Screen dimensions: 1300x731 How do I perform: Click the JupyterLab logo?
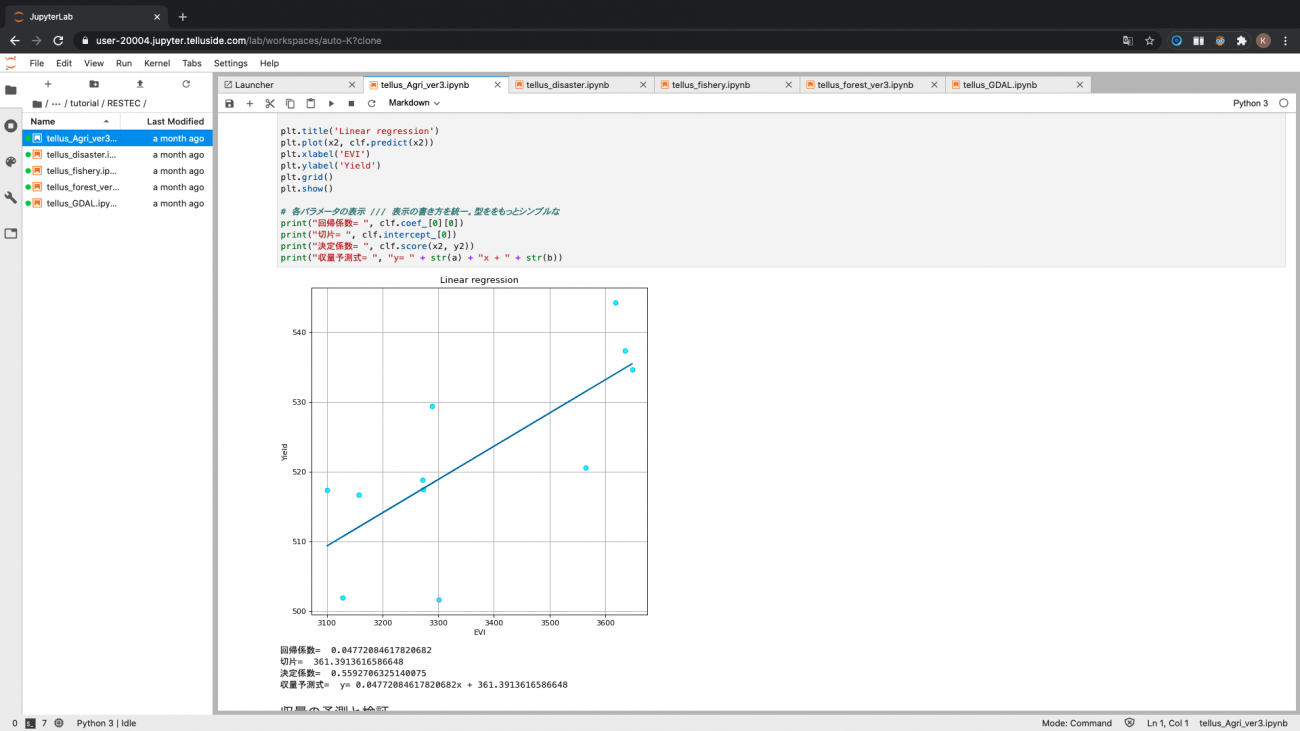11,63
